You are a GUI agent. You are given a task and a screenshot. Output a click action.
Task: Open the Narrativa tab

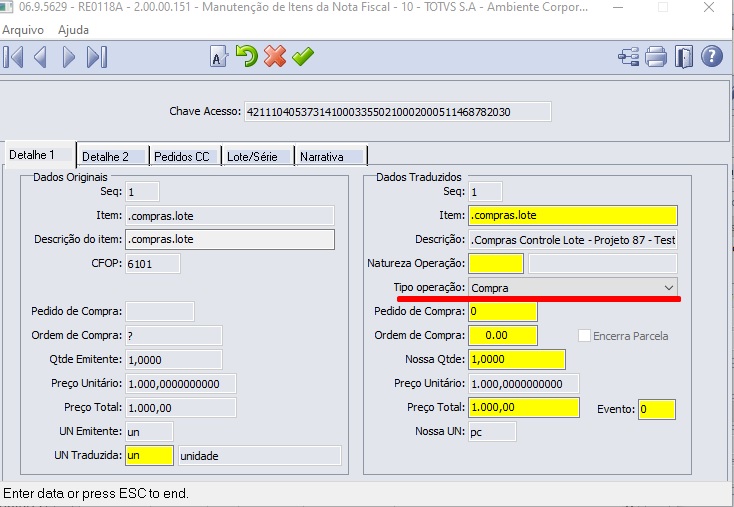(330, 156)
